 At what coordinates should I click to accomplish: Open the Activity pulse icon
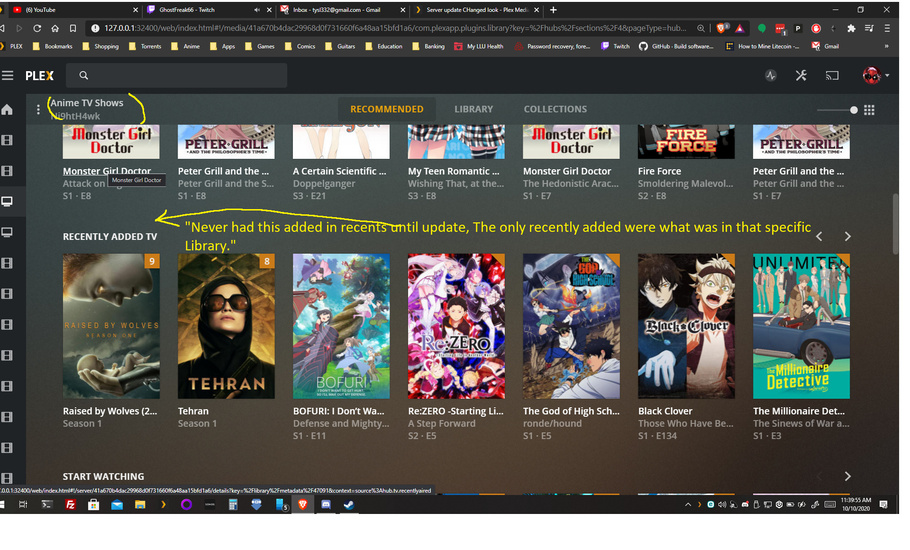click(x=771, y=75)
